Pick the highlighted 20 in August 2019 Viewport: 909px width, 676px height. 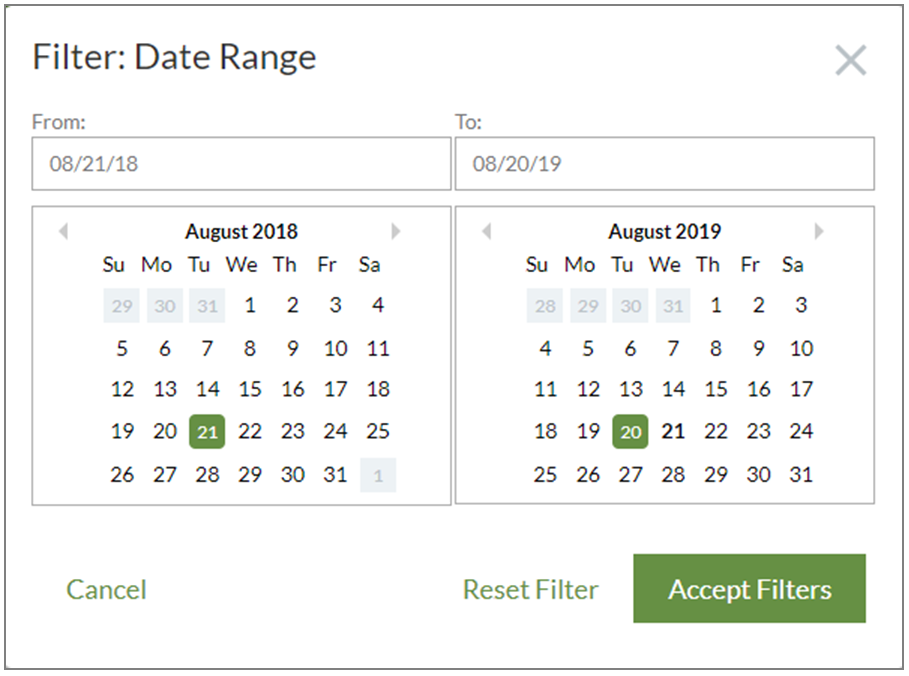pyautogui.click(x=630, y=431)
